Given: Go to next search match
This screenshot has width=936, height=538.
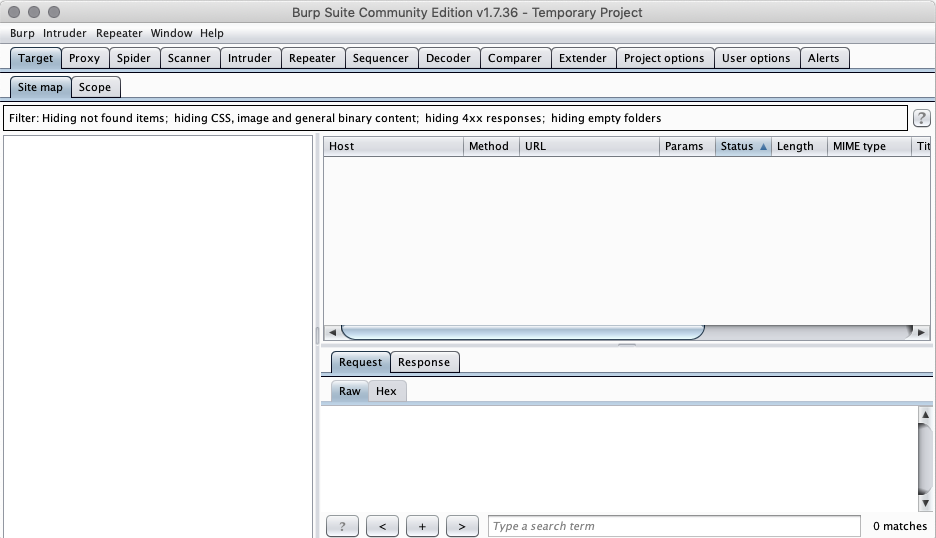Looking at the screenshot, I should pyautogui.click(x=462, y=526).
